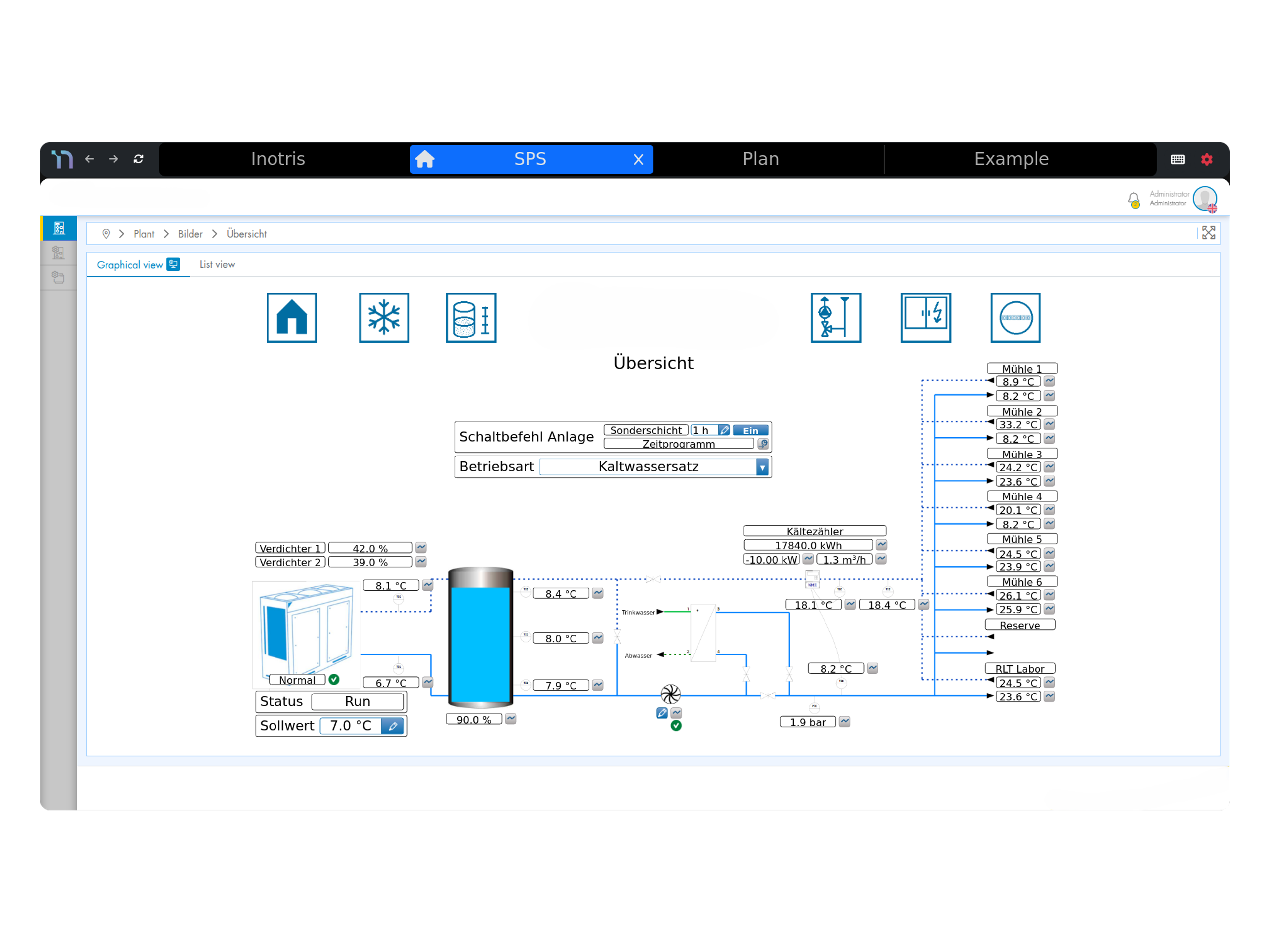Open the on-screen keyboard icon
Viewport: 1270px width, 952px height.
coord(1178,160)
